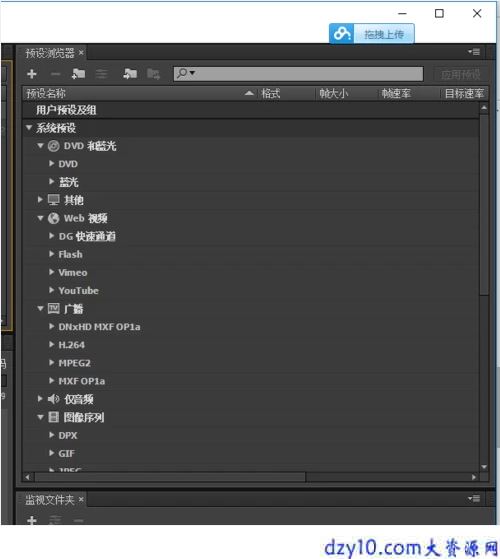The image size is (500, 559).
Task: Expand the GIF presets folder
Action: click(x=52, y=453)
